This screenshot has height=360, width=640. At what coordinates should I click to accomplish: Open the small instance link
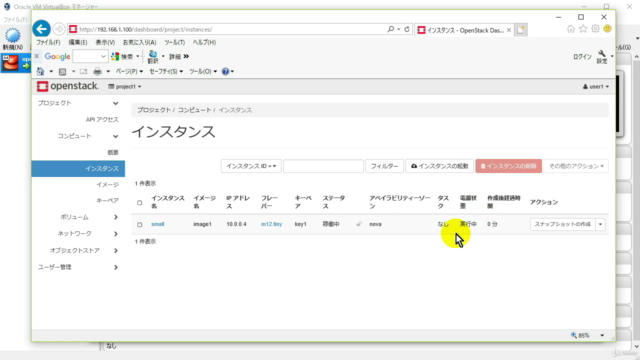pyautogui.click(x=158, y=224)
